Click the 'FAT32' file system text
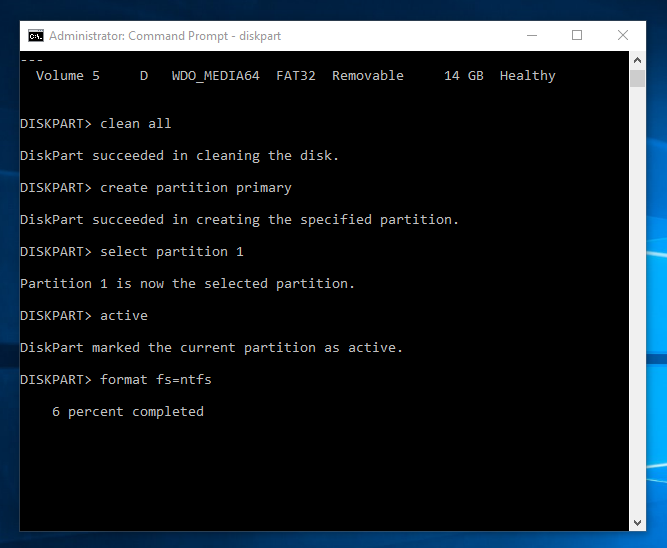 tap(296, 76)
